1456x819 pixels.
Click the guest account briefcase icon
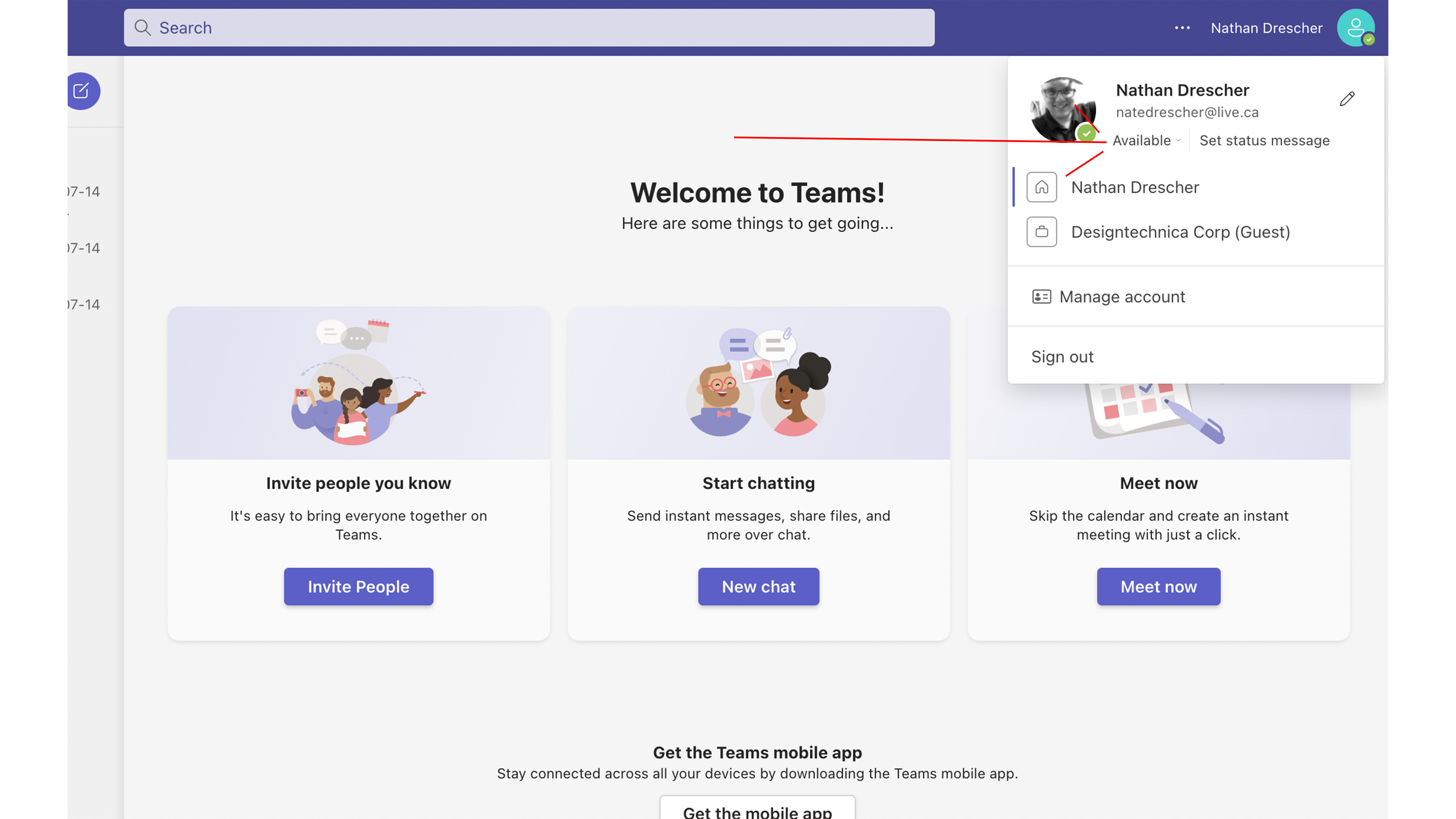click(1041, 231)
